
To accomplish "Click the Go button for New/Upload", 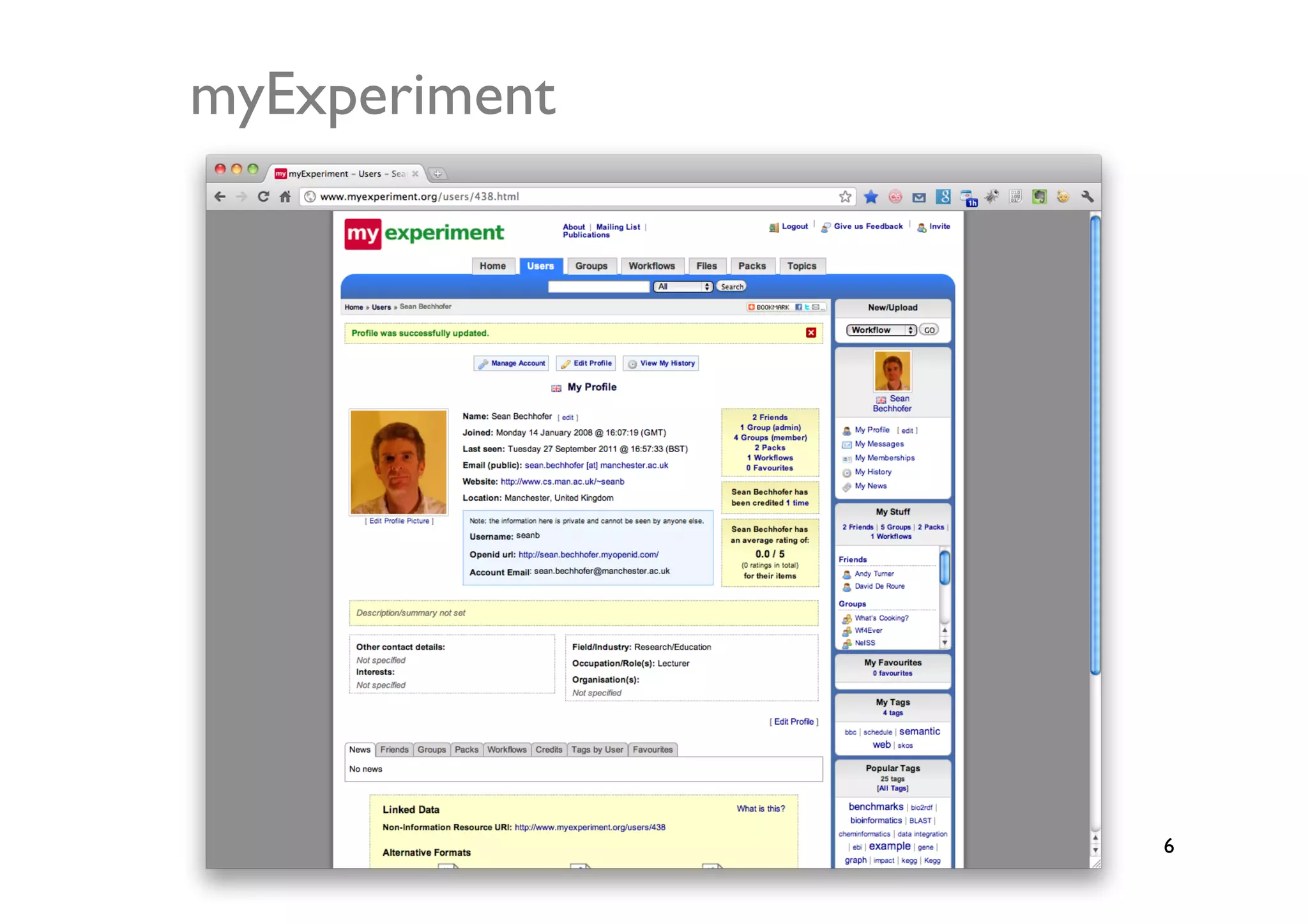I will (x=929, y=330).
